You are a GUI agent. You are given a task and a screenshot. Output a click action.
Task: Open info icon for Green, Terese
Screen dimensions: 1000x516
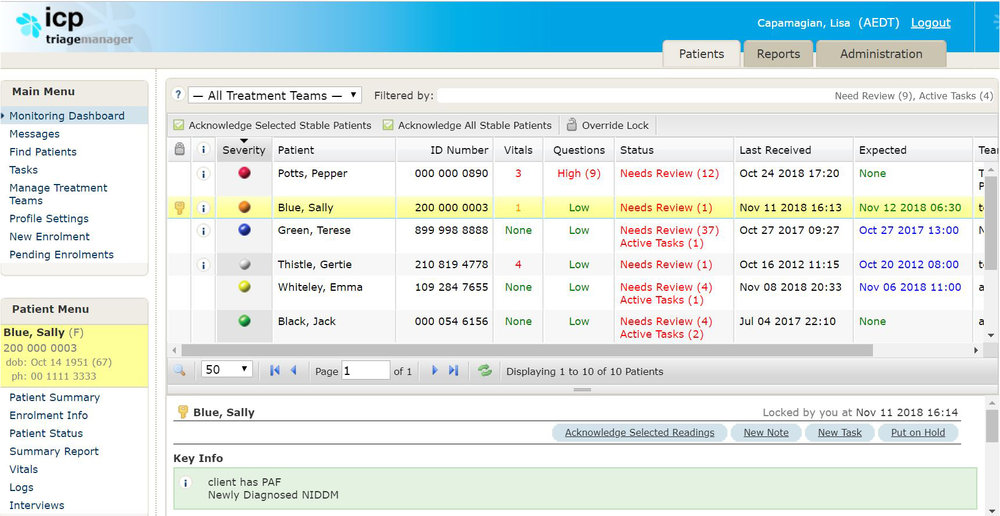tap(203, 230)
